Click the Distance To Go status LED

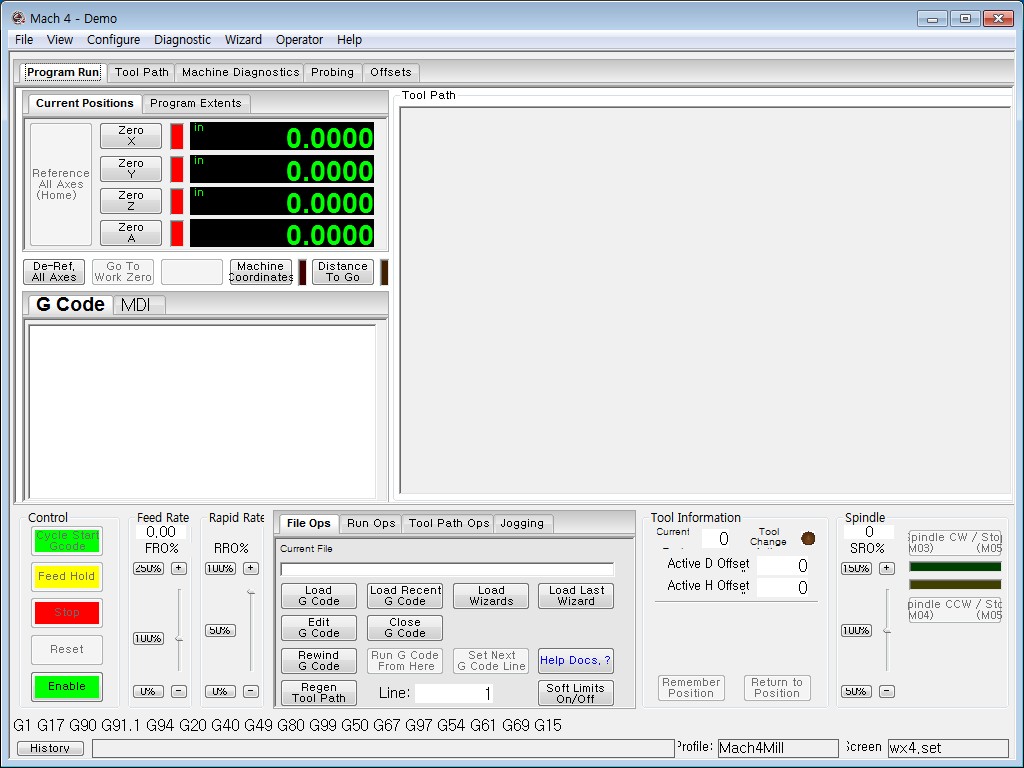pos(385,272)
